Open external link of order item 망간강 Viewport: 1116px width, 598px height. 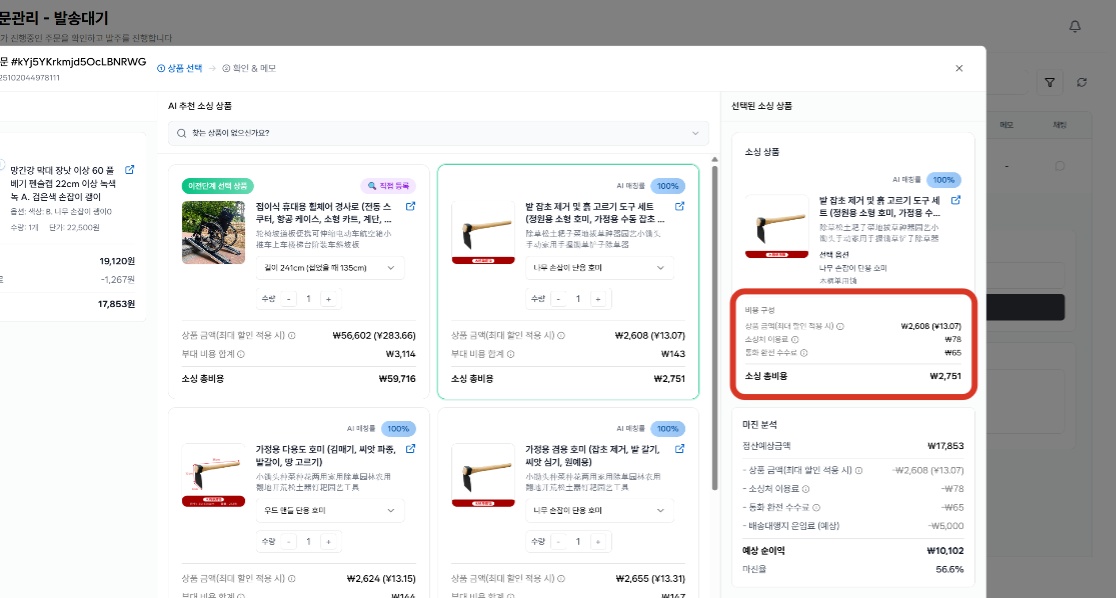(x=130, y=170)
